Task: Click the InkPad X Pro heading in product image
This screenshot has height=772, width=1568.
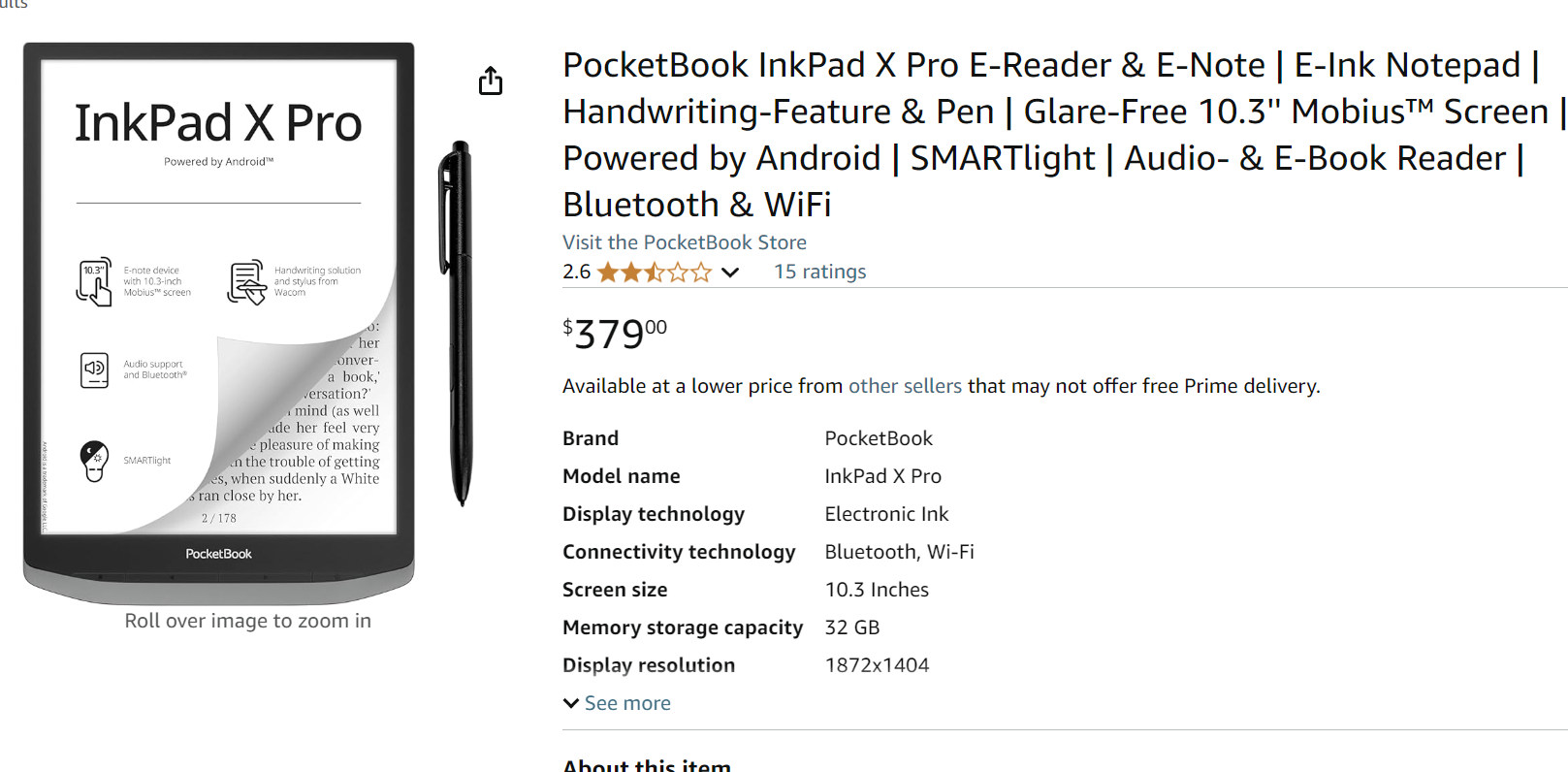Action: [x=218, y=123]
